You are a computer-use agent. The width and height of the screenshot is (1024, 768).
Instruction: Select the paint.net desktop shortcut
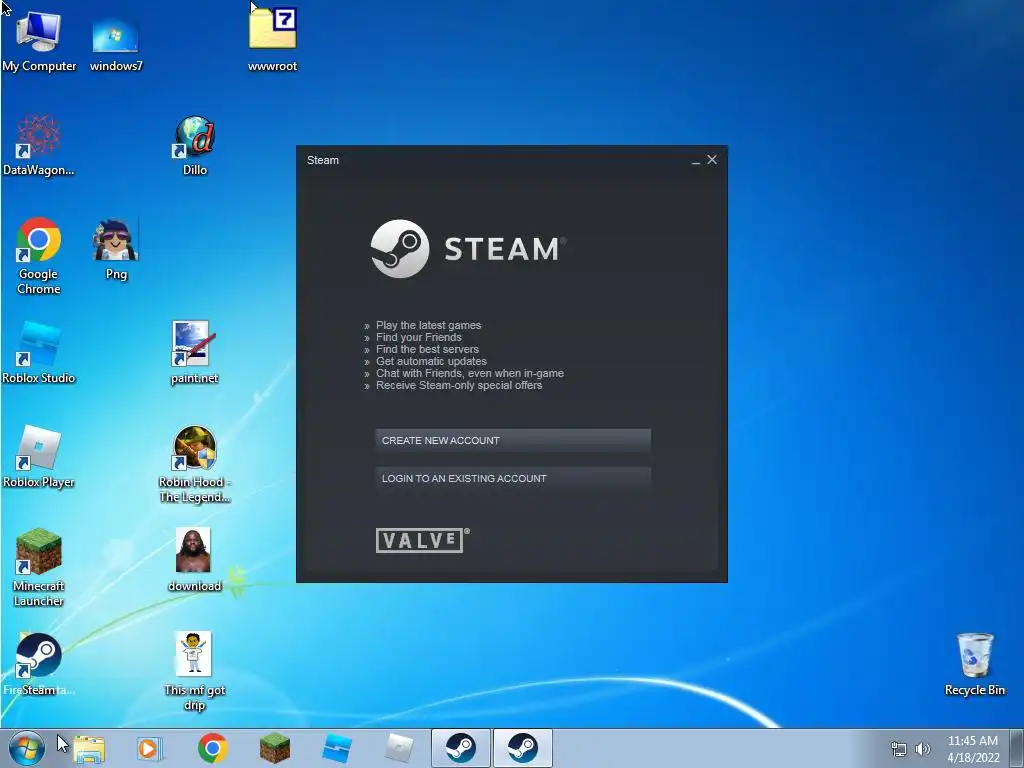click(194, 353)
